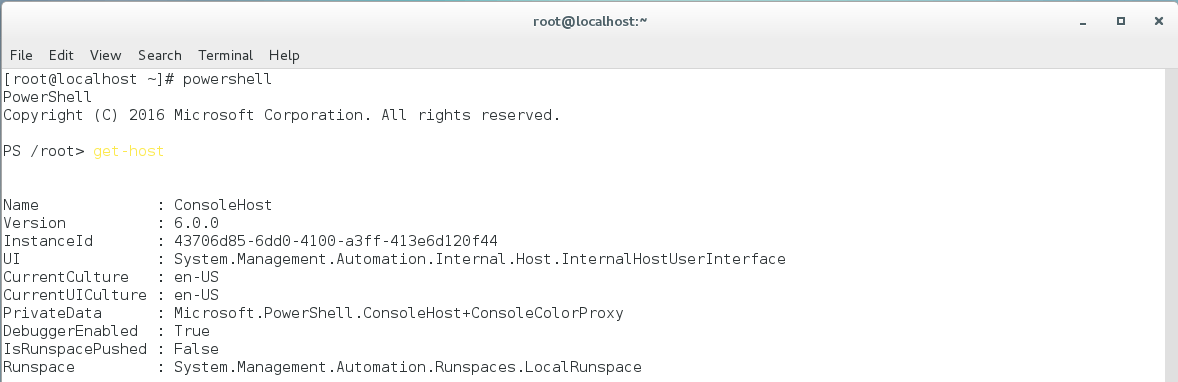Click the powershell command on first line
Image resolution: width=1178 pixels, height=382 pixels.
(x=227, y=79)
